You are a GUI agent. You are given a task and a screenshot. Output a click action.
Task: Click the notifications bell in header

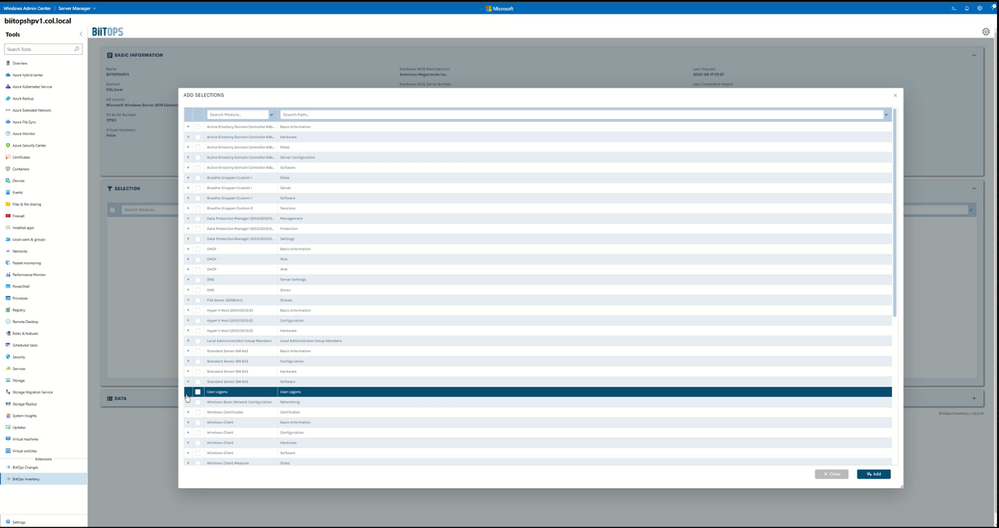[x=967, y=8]
